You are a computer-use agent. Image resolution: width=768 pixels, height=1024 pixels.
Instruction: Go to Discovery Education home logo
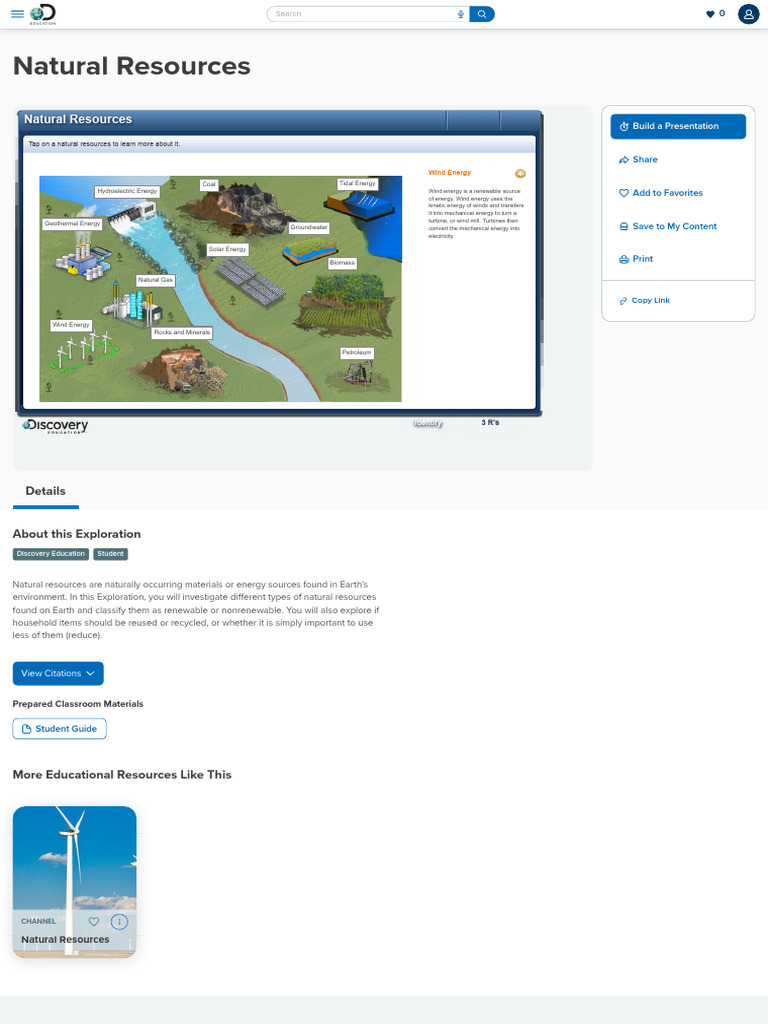pos(43,14)
